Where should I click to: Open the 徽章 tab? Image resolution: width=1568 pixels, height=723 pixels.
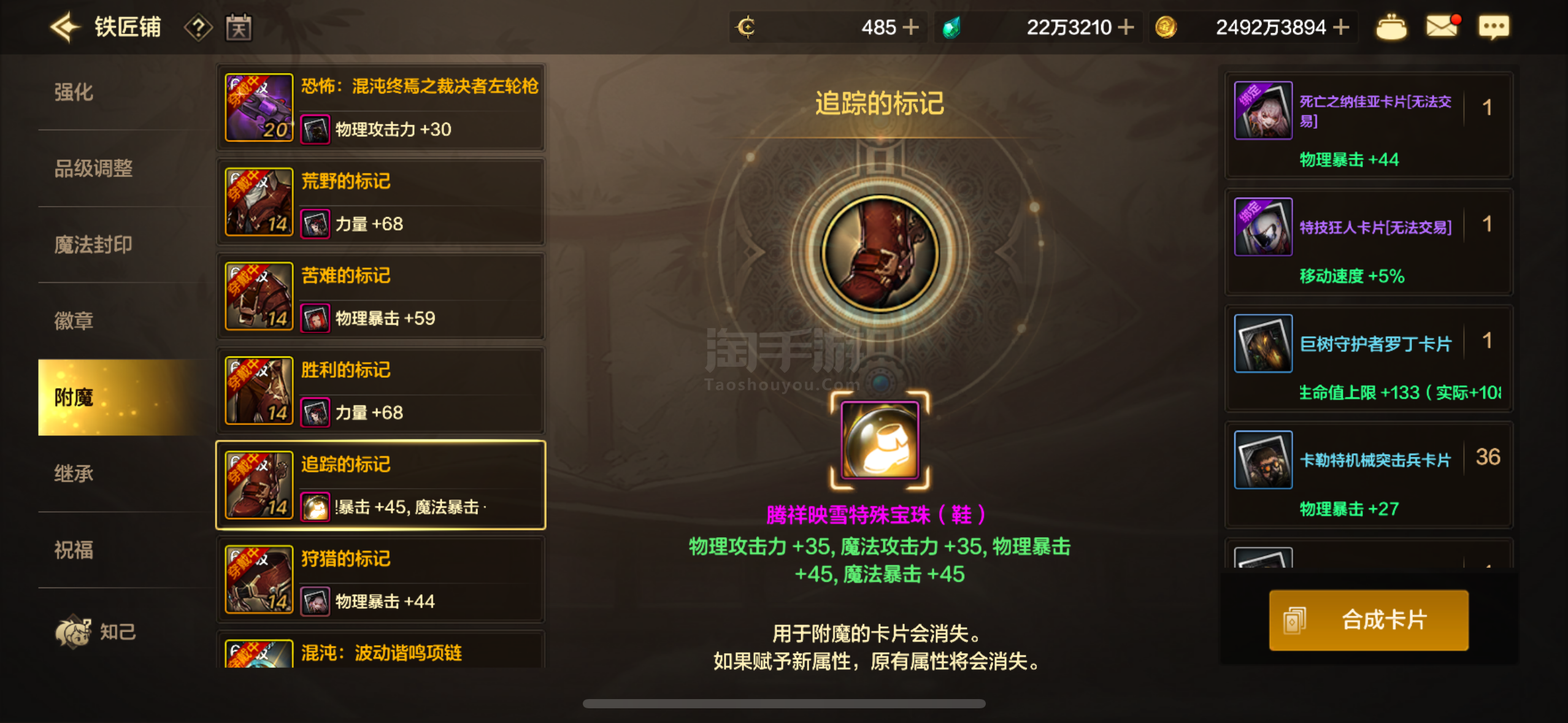pyautogui.click(x=74, y=321)
